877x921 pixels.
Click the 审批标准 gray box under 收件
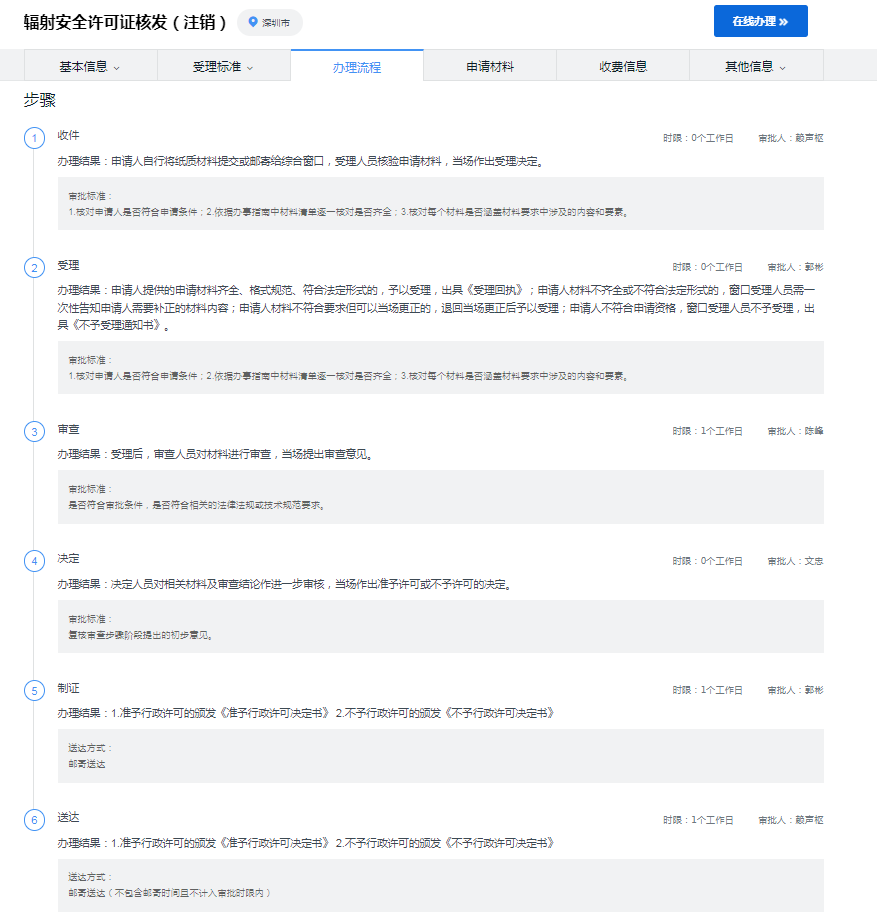click(x=440, y=204)
